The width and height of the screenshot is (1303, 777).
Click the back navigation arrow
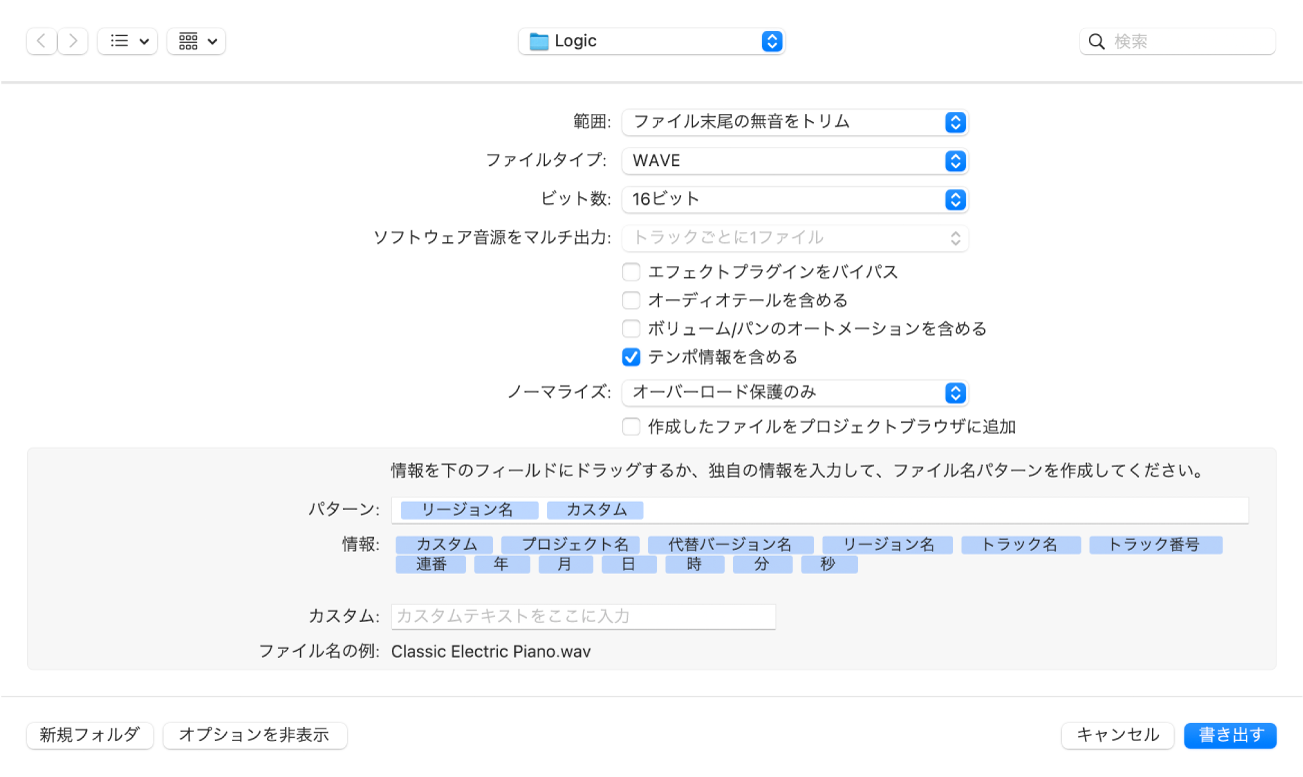pyautogui.click(x=41, y=41)
